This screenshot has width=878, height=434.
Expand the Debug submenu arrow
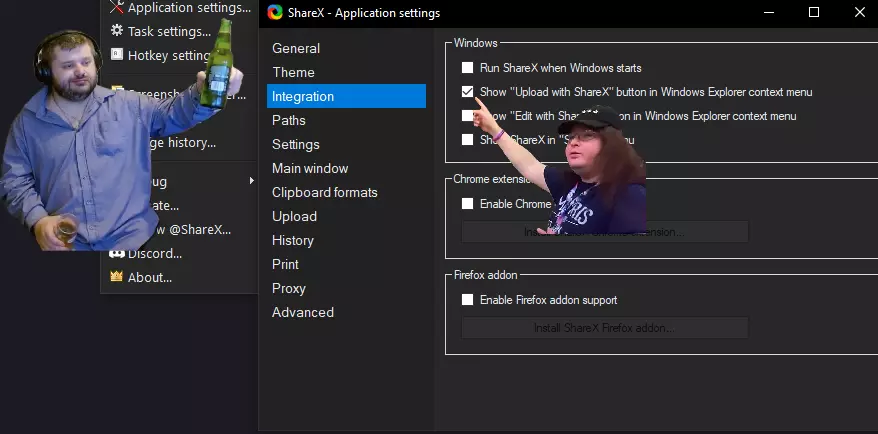pos(251,180)
